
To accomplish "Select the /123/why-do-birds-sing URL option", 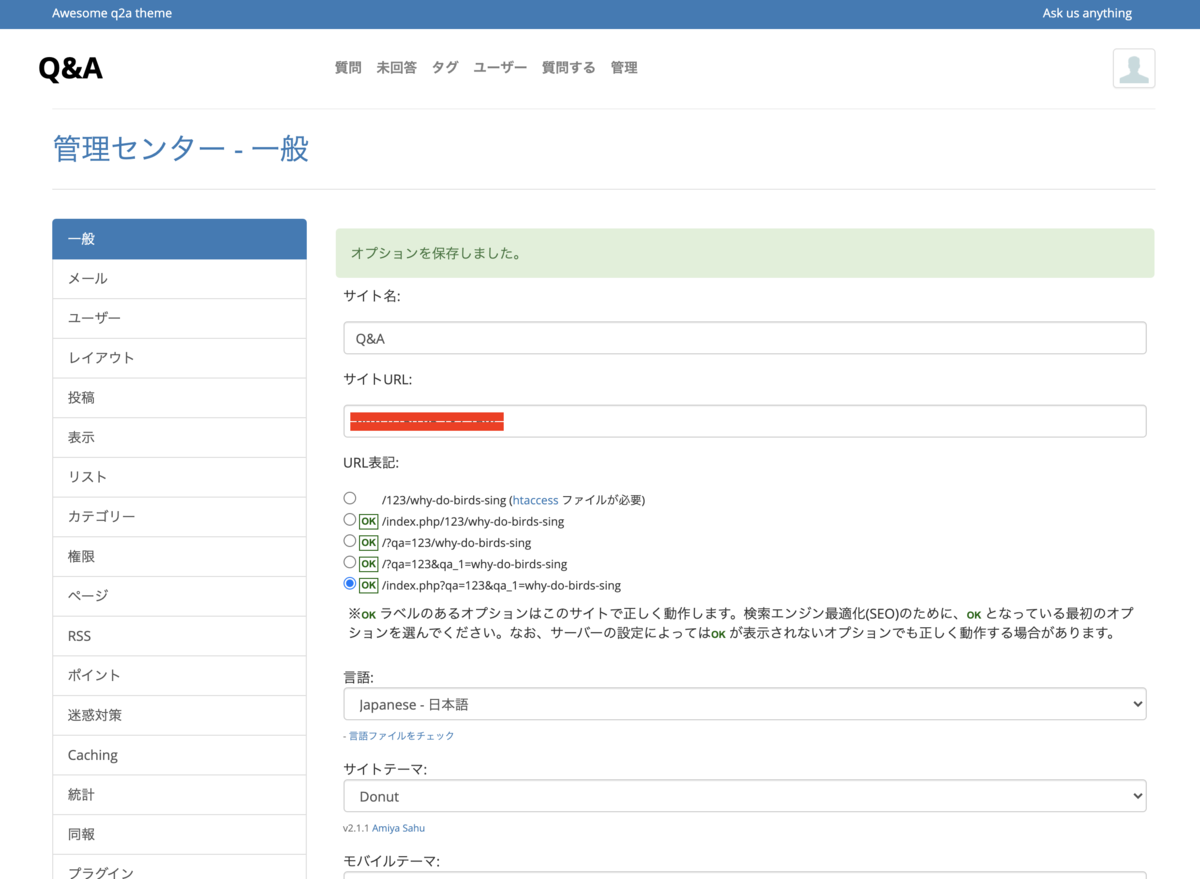I will pos(349,498).
